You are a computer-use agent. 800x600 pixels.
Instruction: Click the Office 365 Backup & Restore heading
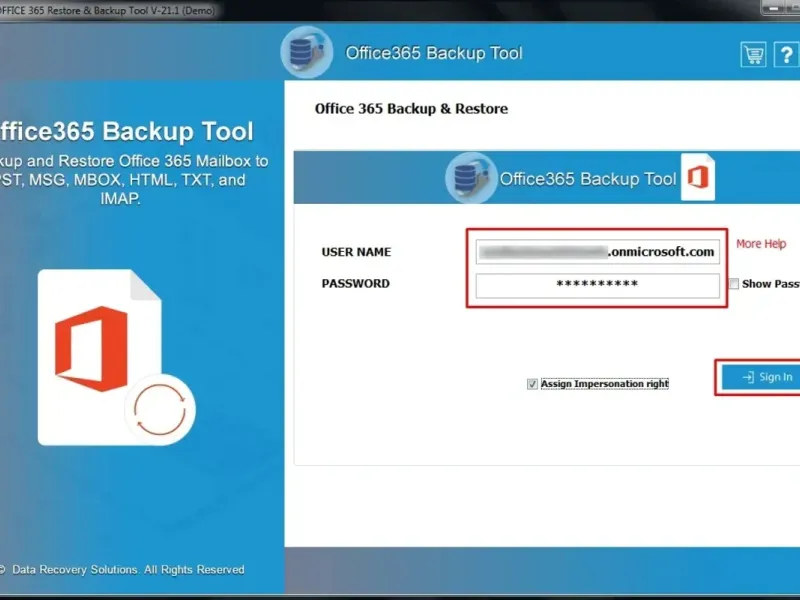point(411,109)
